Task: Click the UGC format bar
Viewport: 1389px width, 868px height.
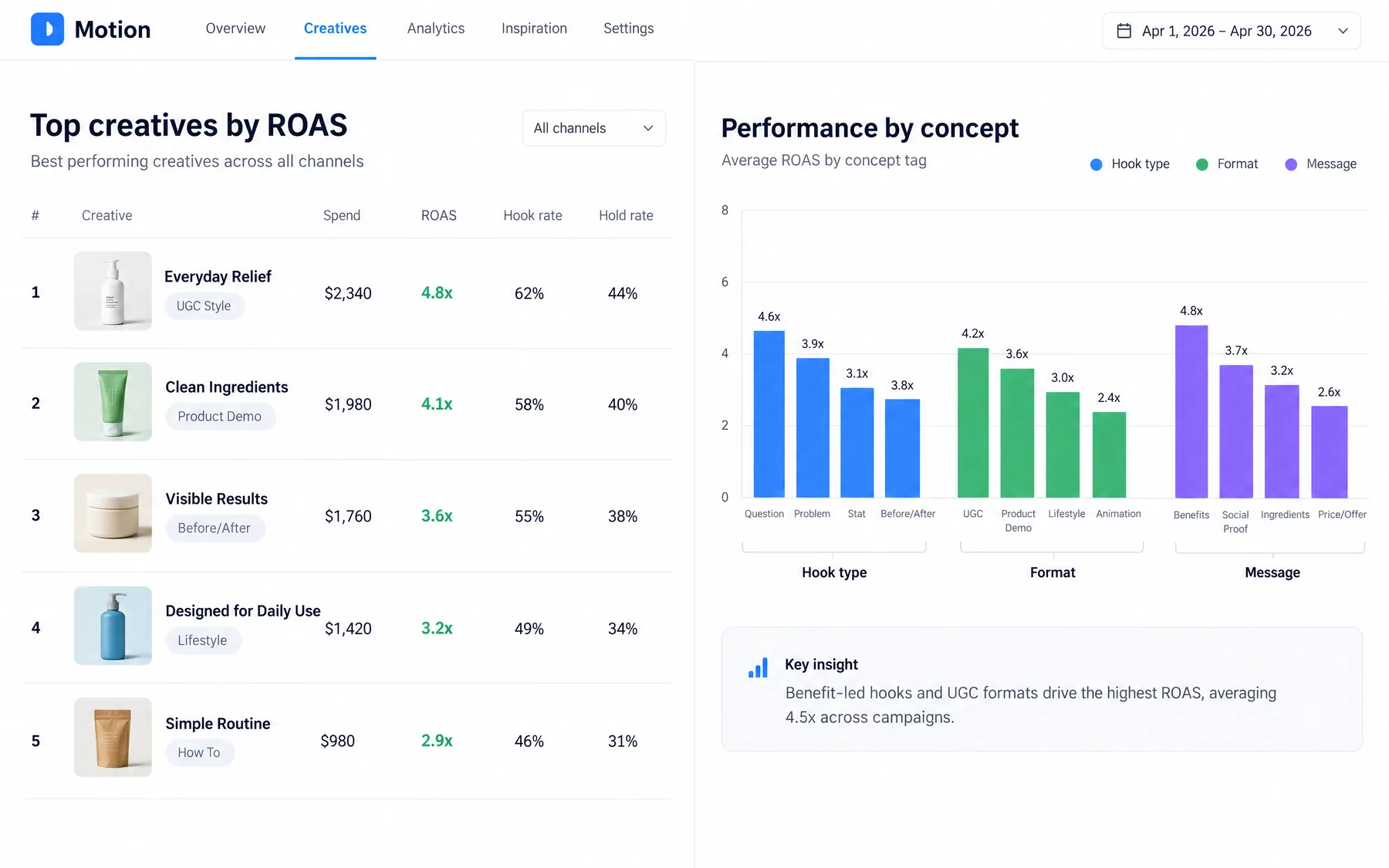Action: point(973,423)
